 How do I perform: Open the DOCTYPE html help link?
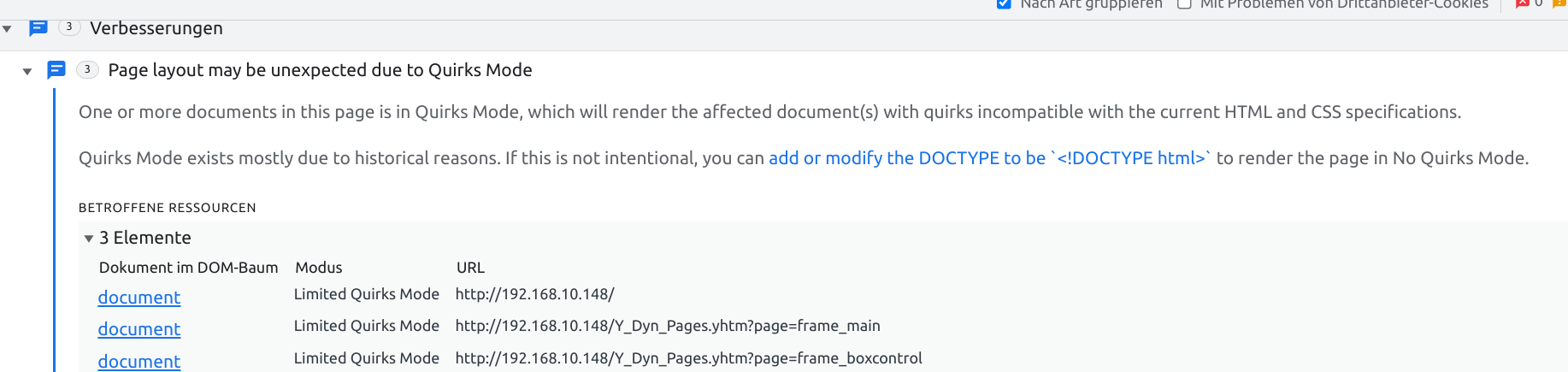989,158
